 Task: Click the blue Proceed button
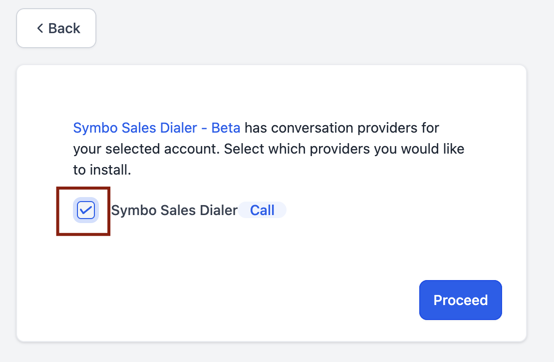point(460,300)
